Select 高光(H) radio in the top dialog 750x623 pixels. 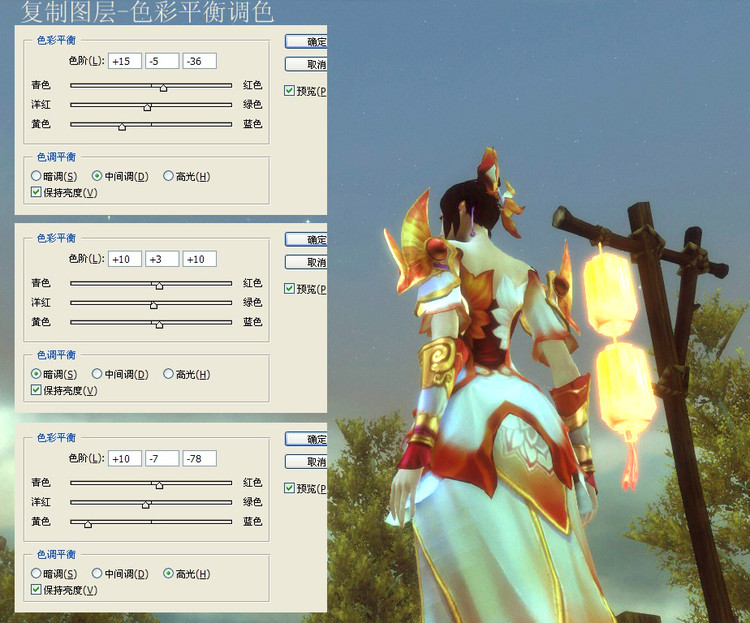click(x=168, y=176)
